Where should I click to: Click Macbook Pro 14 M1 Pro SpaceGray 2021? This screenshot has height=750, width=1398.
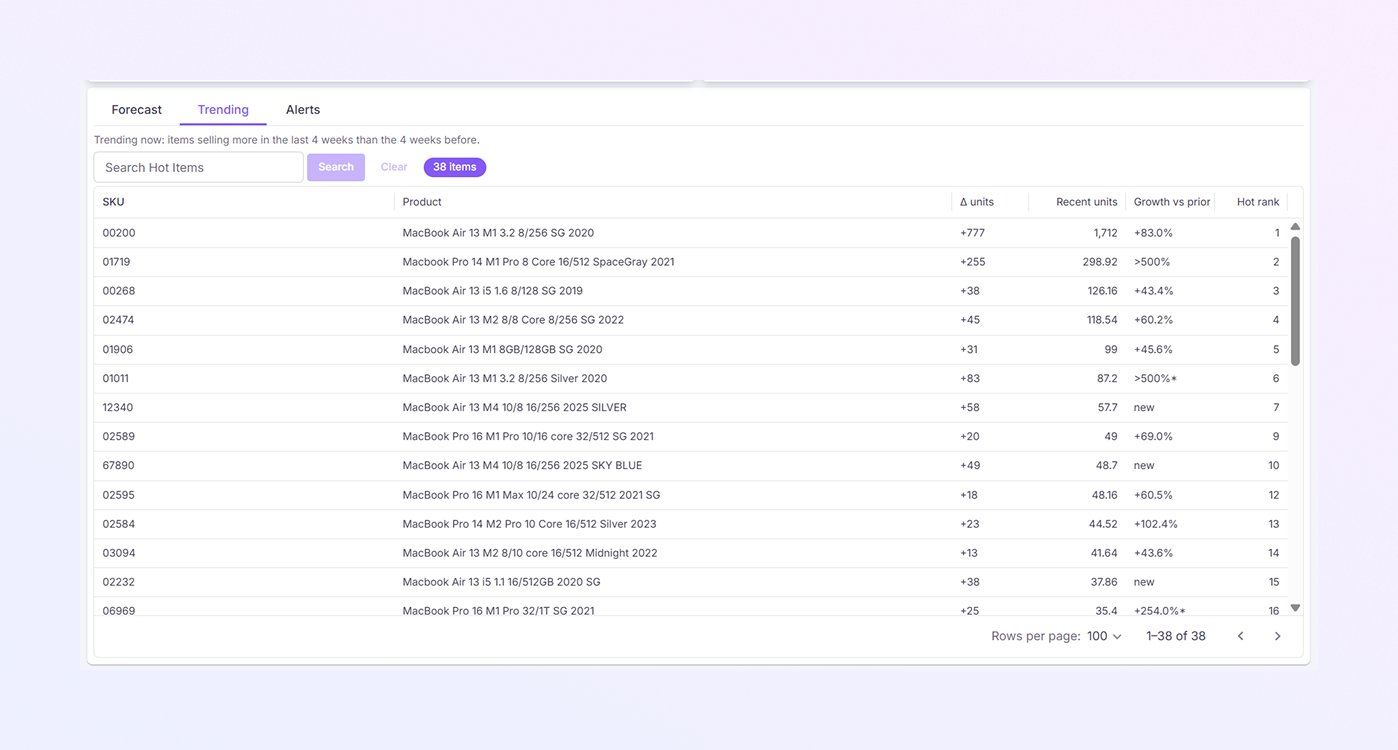(x=538, y=262)
